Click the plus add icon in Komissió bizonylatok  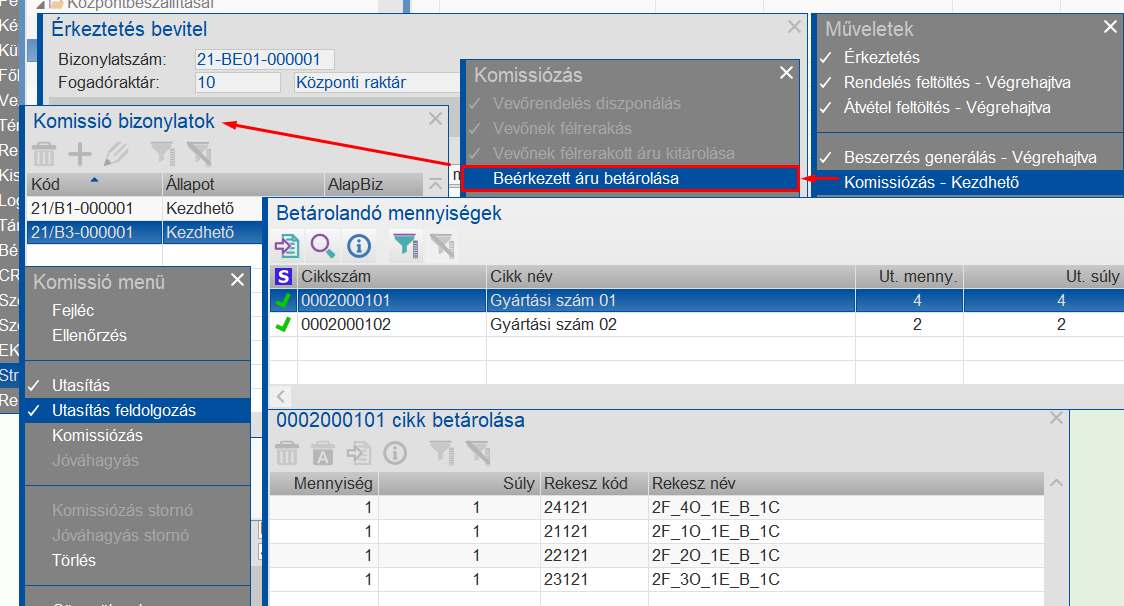tap(80, 153)
